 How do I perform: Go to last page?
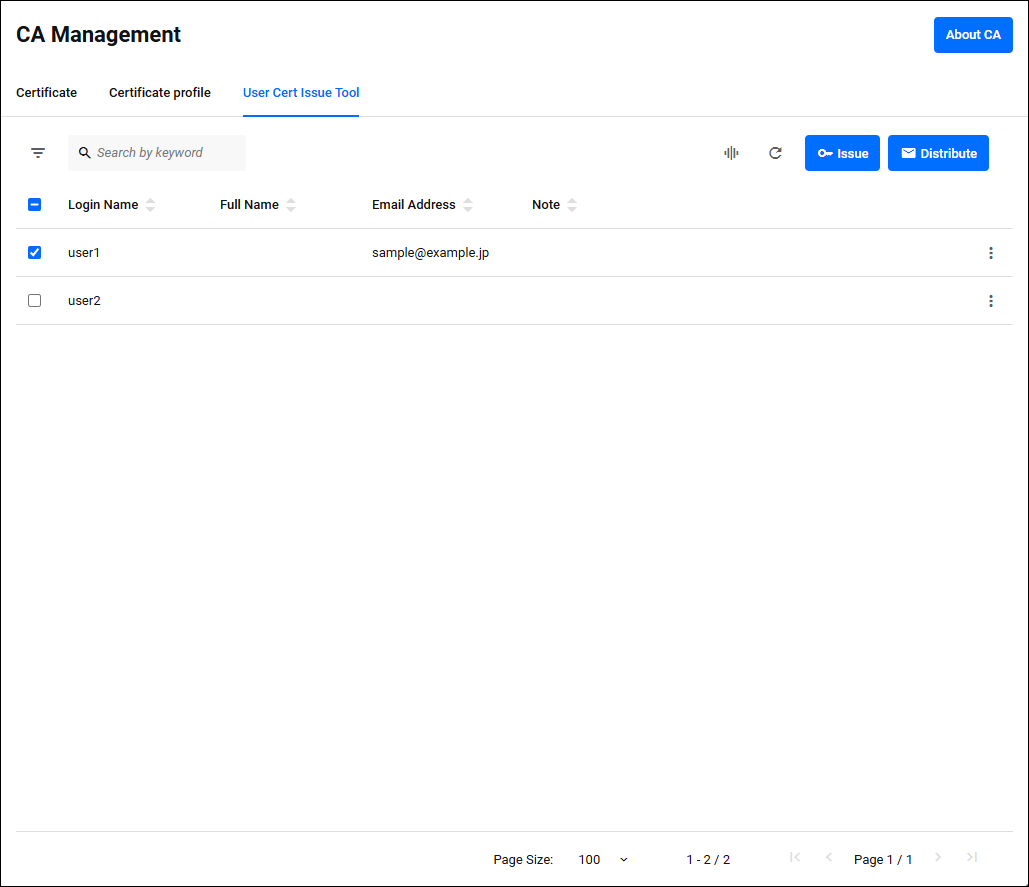click(972, 857)
